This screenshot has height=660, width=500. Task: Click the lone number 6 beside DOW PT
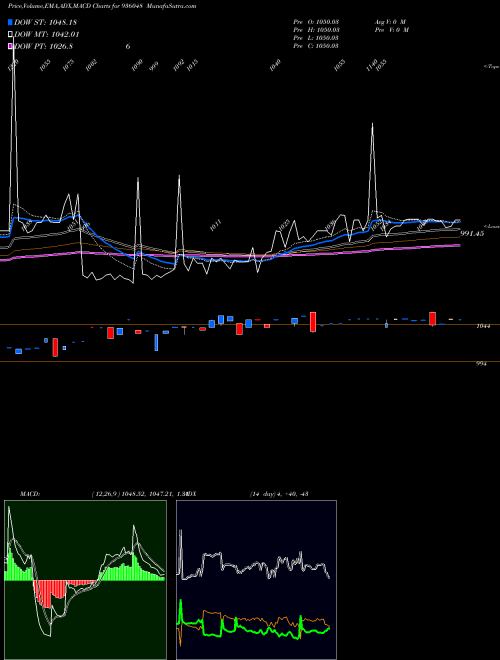[x=128, y=46]
